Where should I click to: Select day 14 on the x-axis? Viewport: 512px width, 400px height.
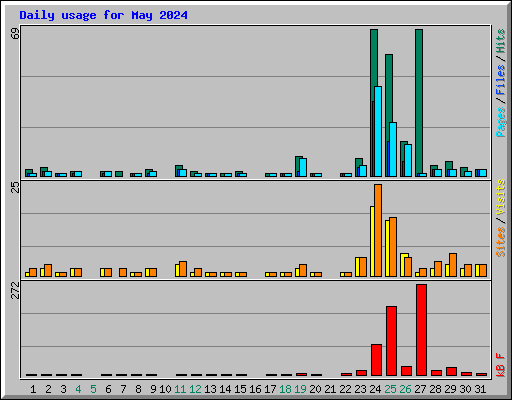pos(225,389)
